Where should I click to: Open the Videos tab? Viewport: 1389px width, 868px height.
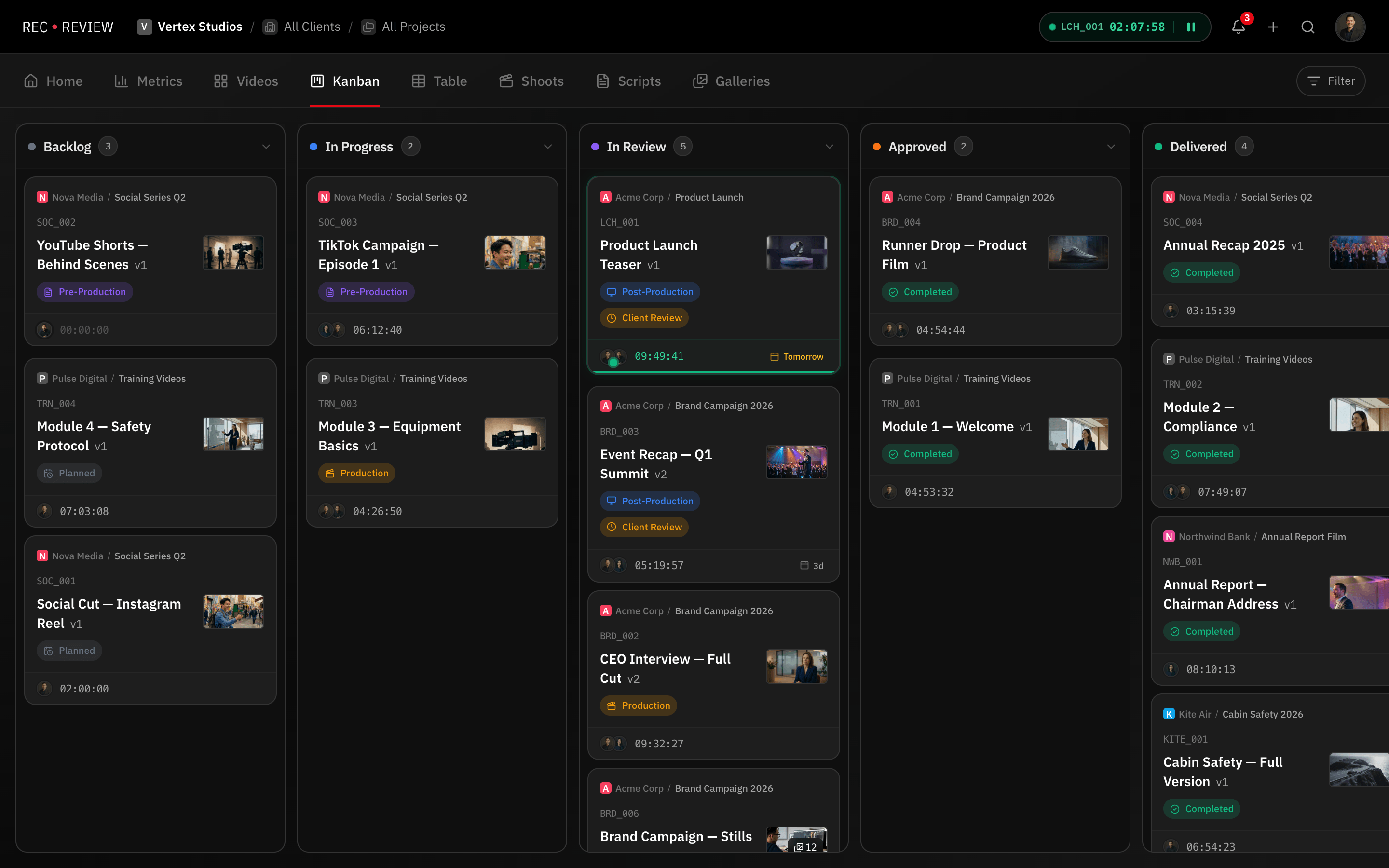(245, 81)
